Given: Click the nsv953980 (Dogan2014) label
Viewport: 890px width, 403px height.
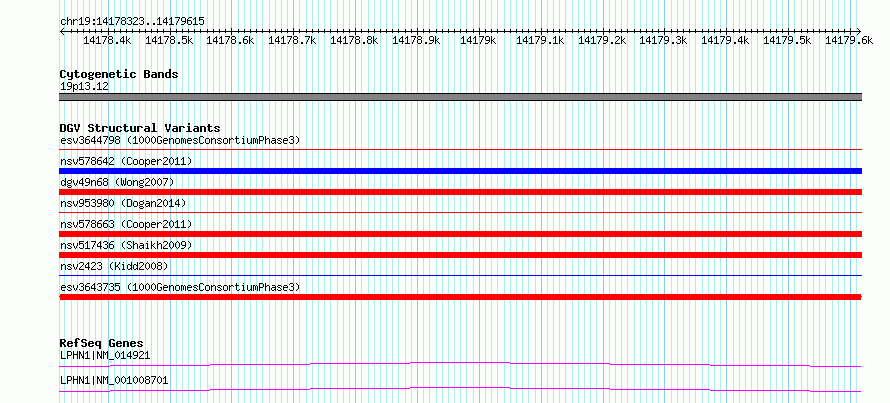Looking at the screenshot, I should coord(123,203).
